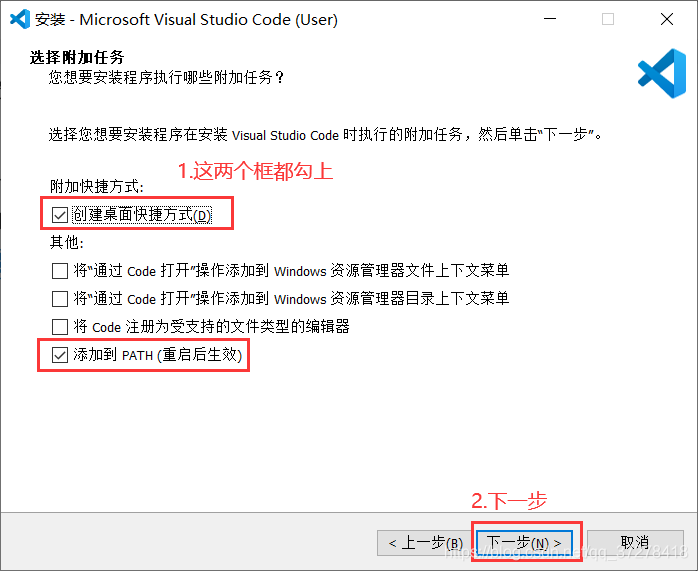The image size is (698, 571).
Task: Toggle the Add to PATH checkbox
Action: click(60, 355)
